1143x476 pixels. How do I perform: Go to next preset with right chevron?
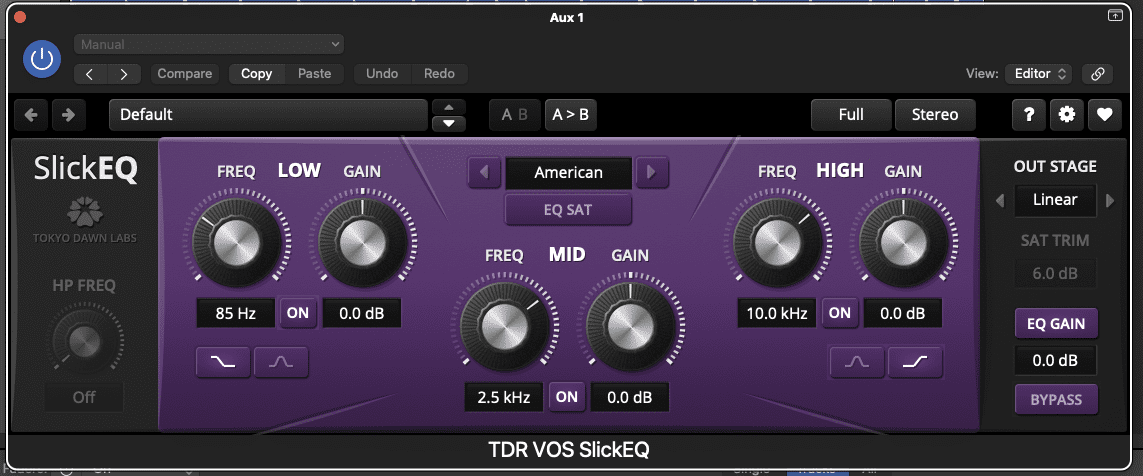pyautogui.click(x=125, y=74)
